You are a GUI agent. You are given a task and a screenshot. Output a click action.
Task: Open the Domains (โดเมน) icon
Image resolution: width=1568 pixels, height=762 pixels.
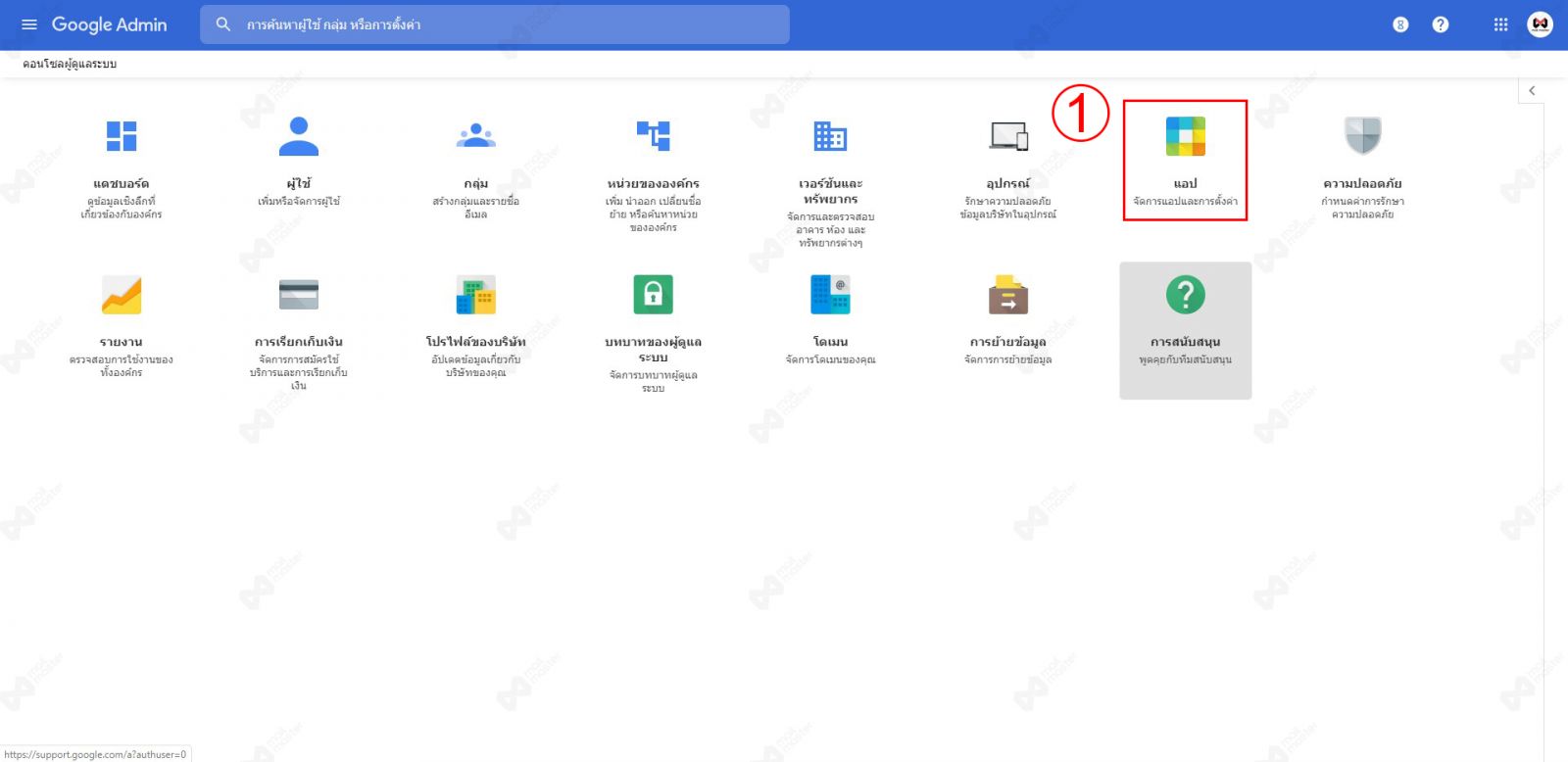[x=830, y=295]
